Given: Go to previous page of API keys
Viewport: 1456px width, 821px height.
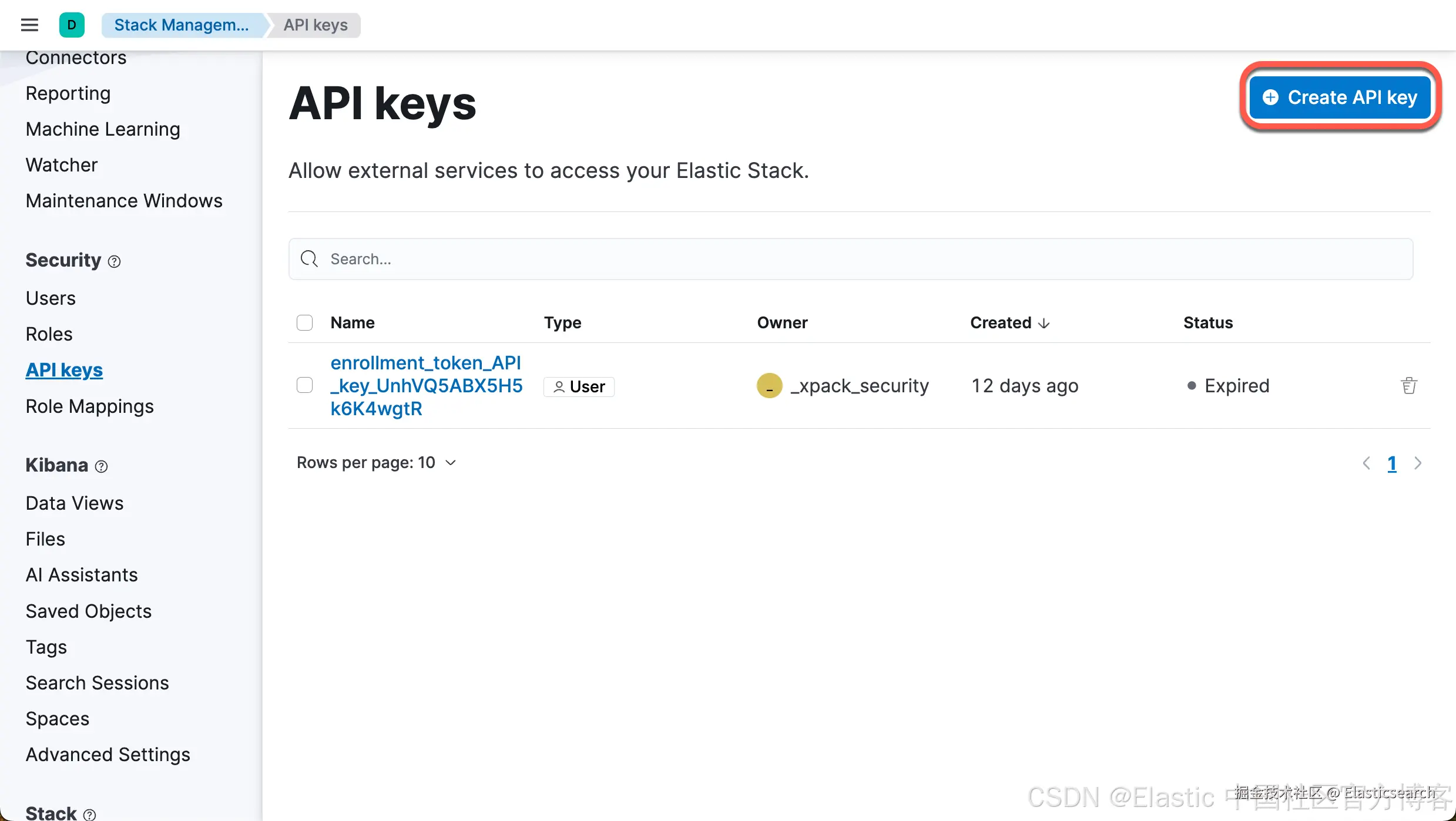Looking at the screenshot, I should click(1366, 463).
